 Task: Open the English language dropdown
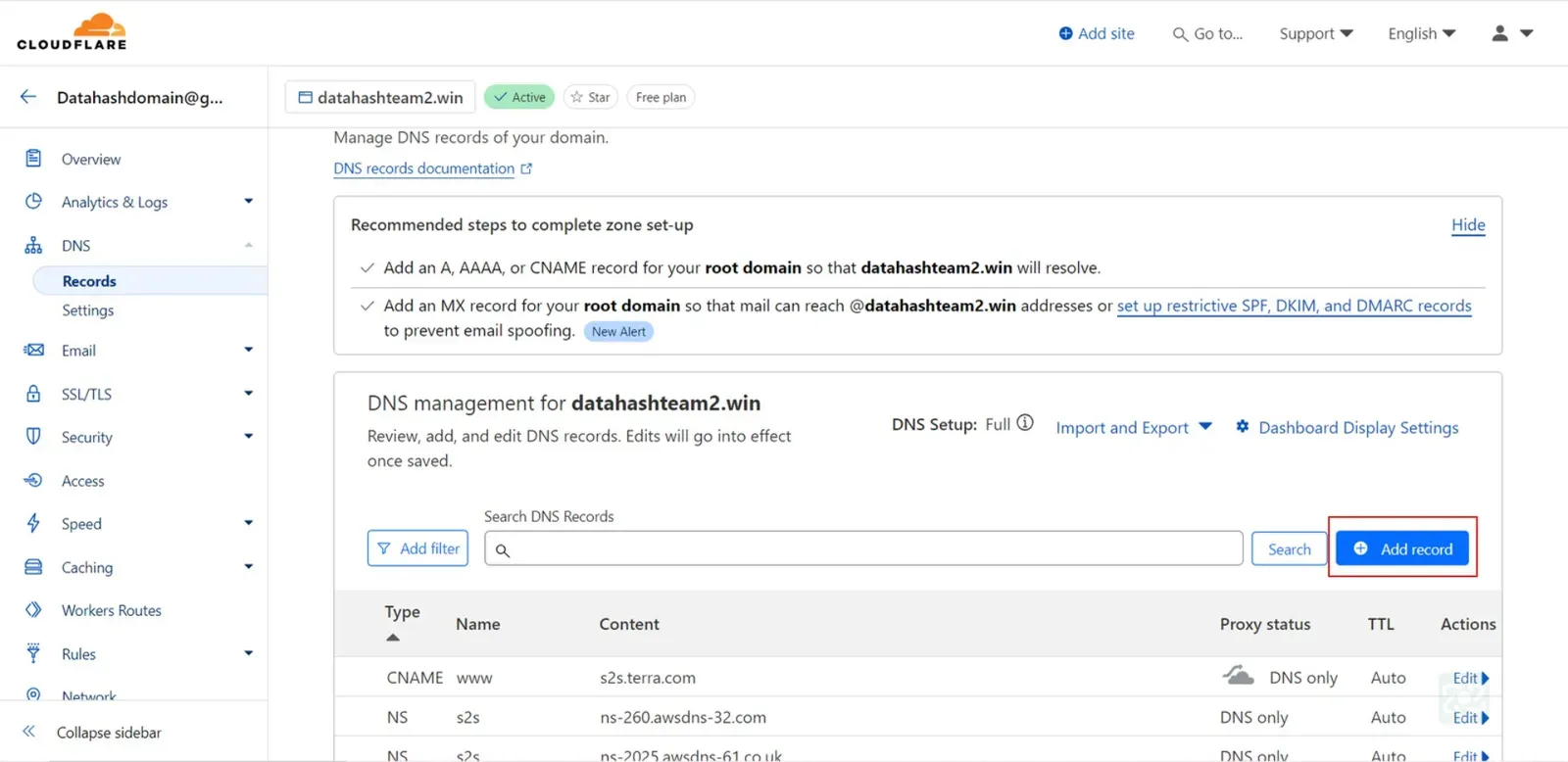pyautogui.click(x=1422, y=33)
